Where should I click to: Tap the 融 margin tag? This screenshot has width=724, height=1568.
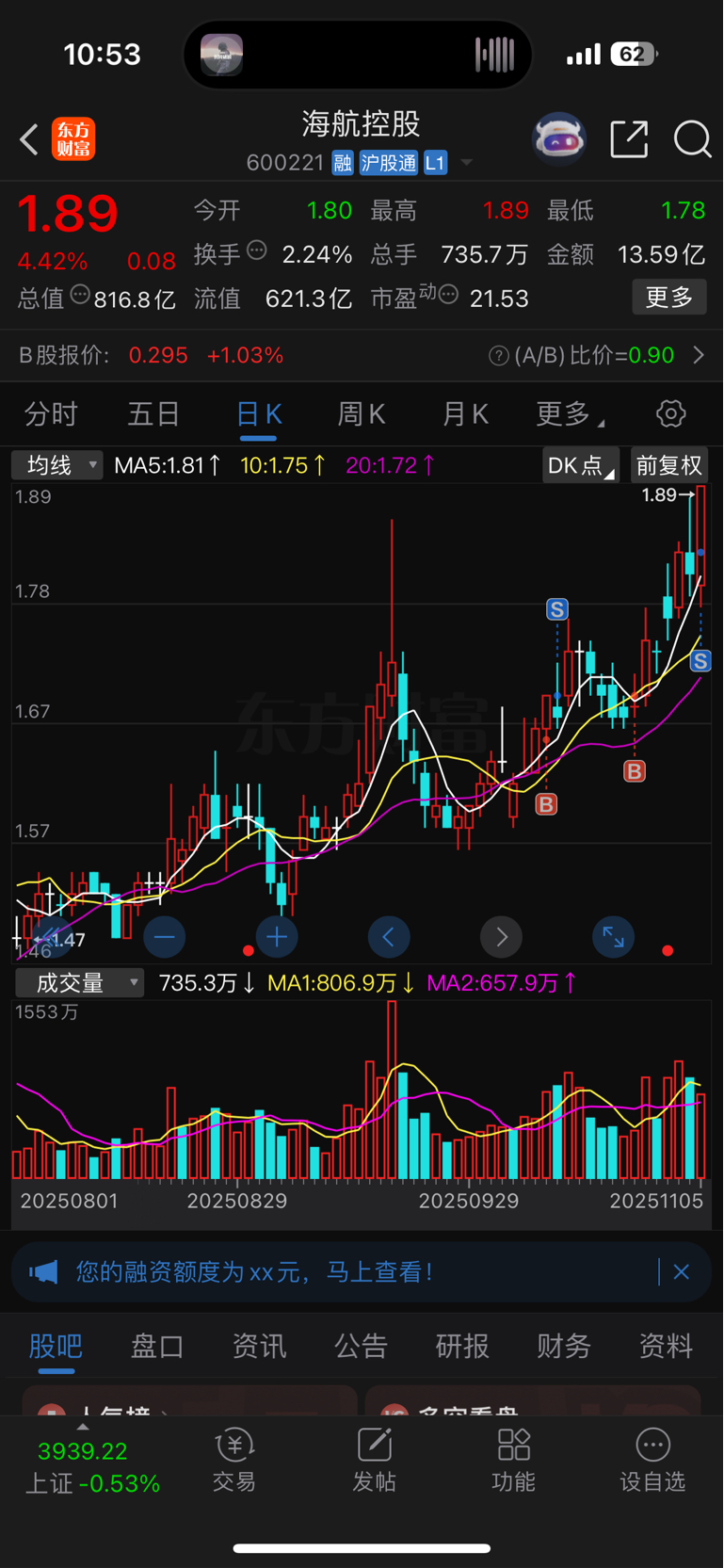pos(343,163)
